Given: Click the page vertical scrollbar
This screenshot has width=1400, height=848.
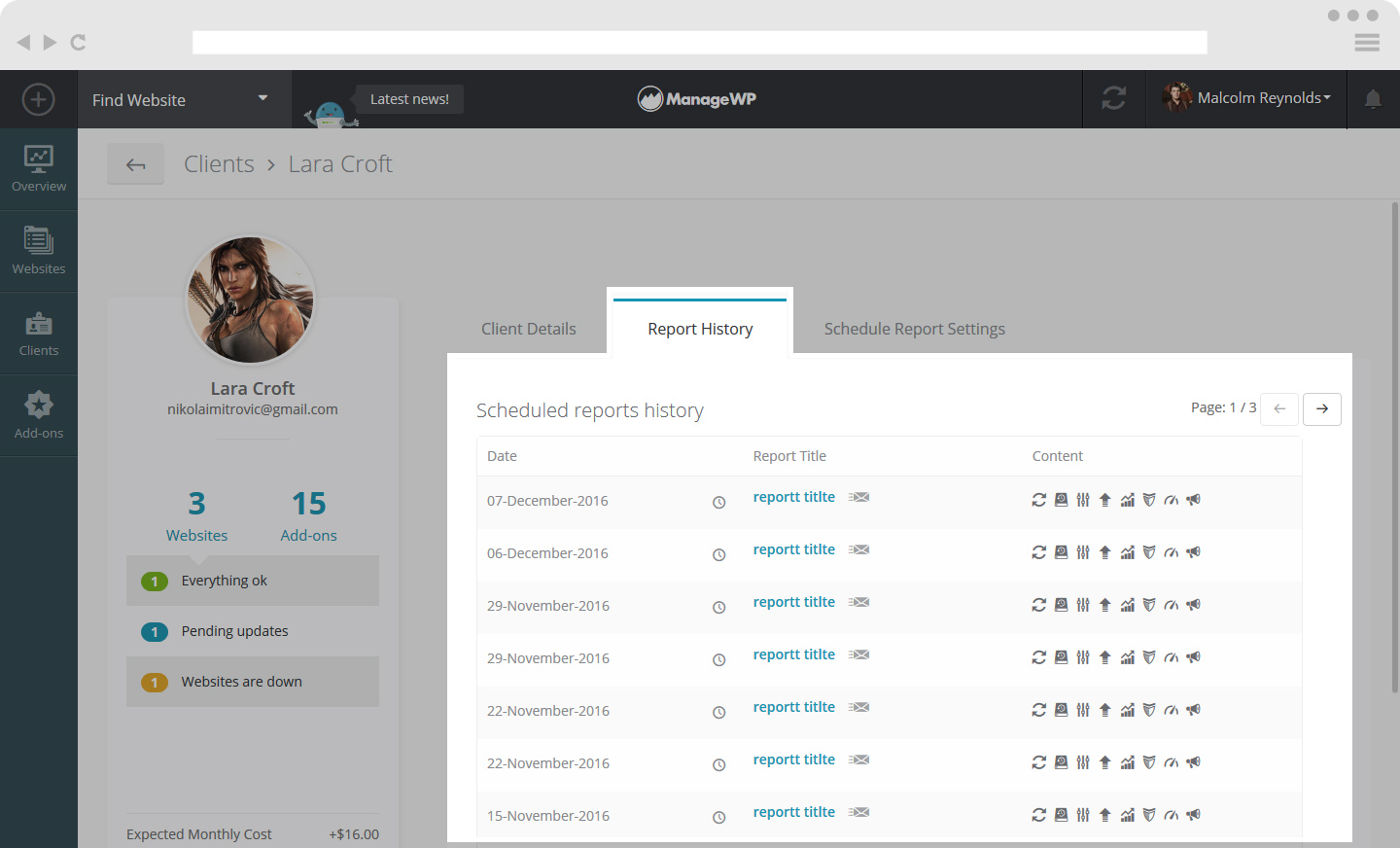Looking at the screenshot, I should click(x=1394, y=447).
